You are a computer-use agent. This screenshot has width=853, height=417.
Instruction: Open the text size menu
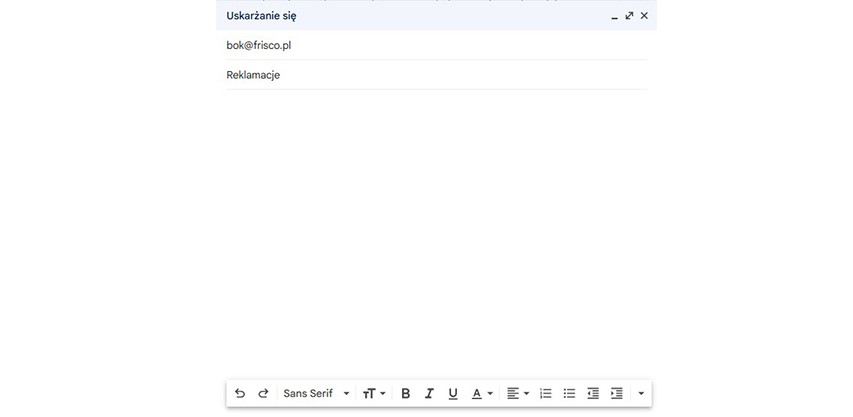(x=374, y=393)
